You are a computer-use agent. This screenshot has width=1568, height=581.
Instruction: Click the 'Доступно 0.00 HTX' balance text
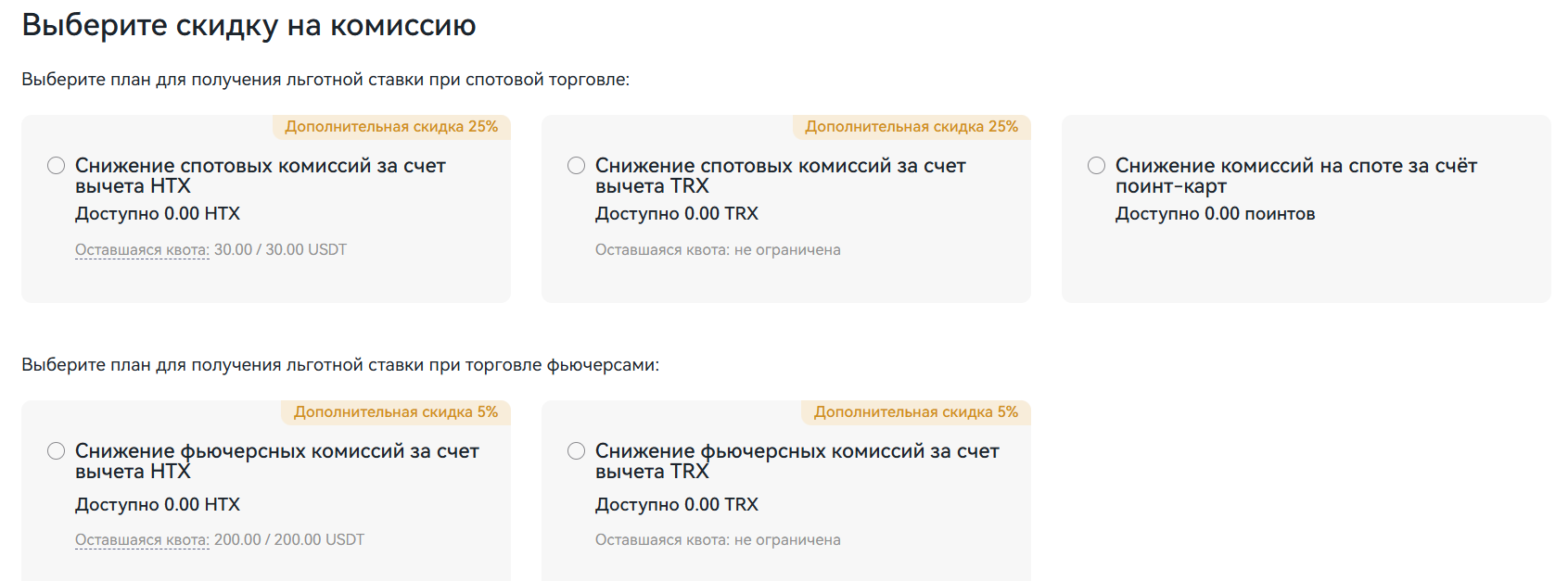156,213
